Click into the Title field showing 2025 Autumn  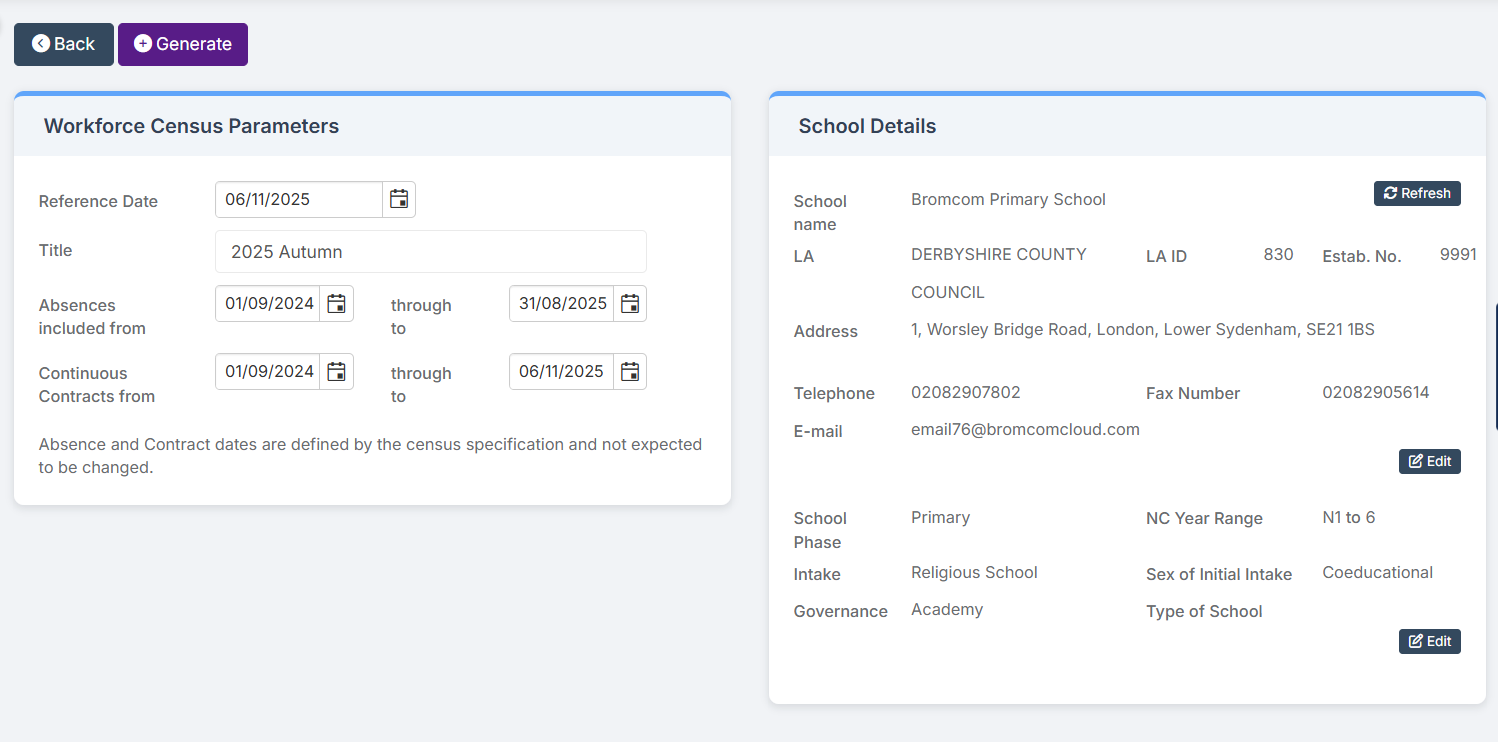[430, 252]
